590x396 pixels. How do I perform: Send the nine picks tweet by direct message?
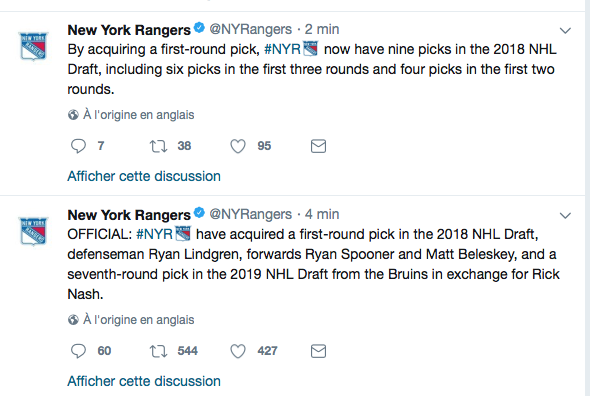click(x=318, y=146)
